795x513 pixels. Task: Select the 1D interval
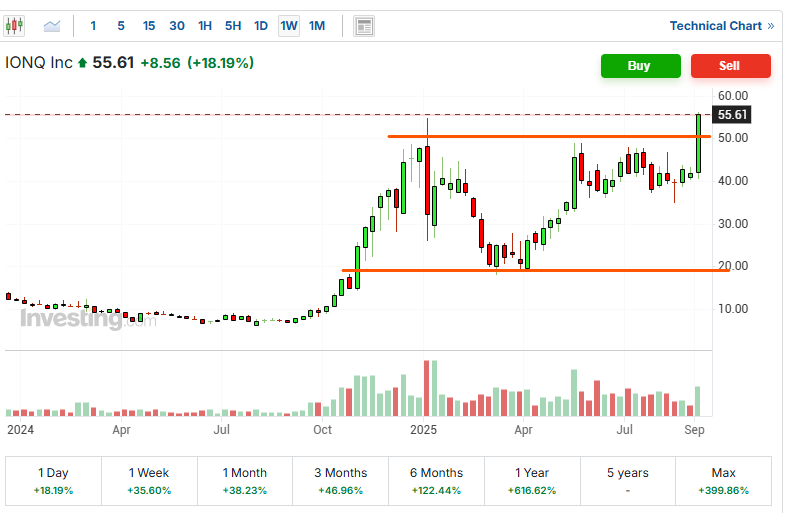(x=261, y=26)
